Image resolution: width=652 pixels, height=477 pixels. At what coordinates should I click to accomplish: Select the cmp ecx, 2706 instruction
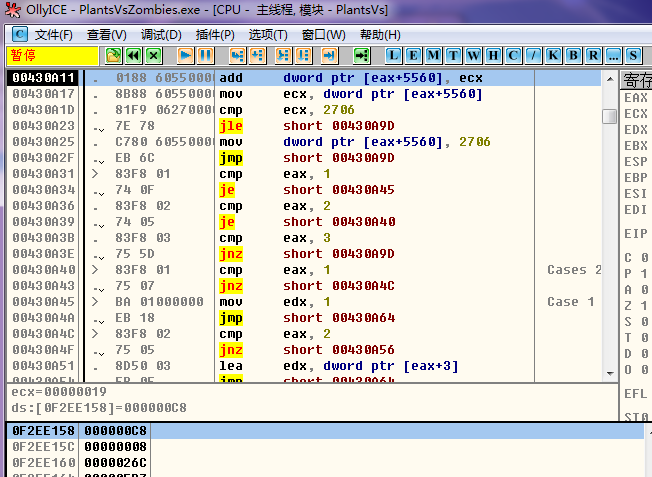coord(287,110)
